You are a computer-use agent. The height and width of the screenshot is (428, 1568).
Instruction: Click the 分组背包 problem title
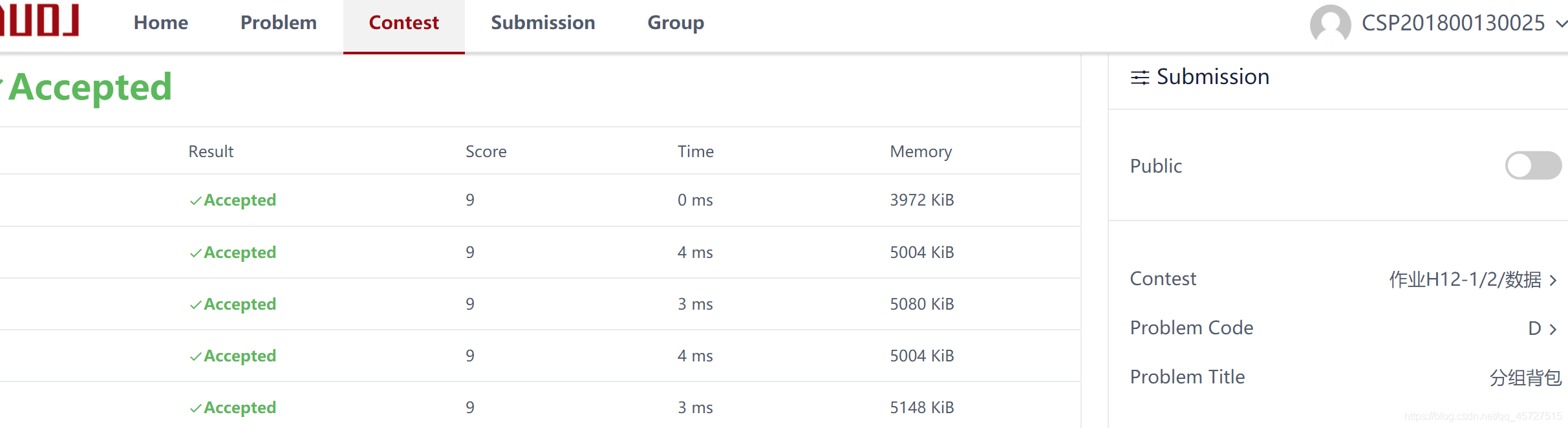1525,378
